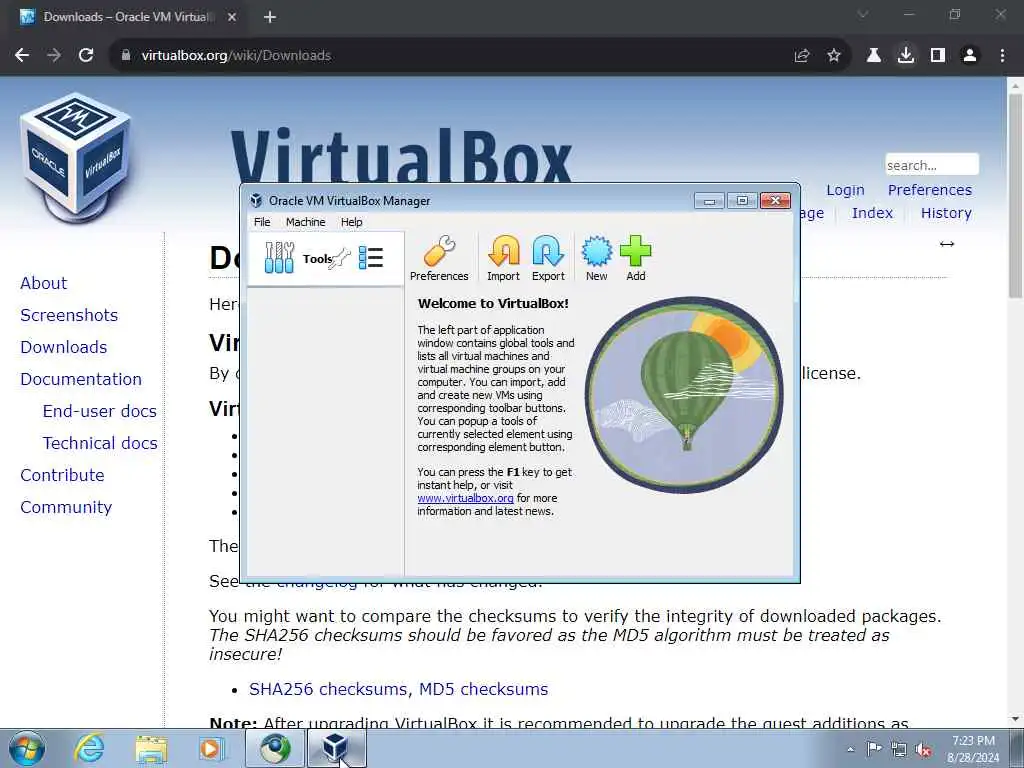Open the Login link on webpage
Screen dimensions: 1024x768
(x=845, y=190)
